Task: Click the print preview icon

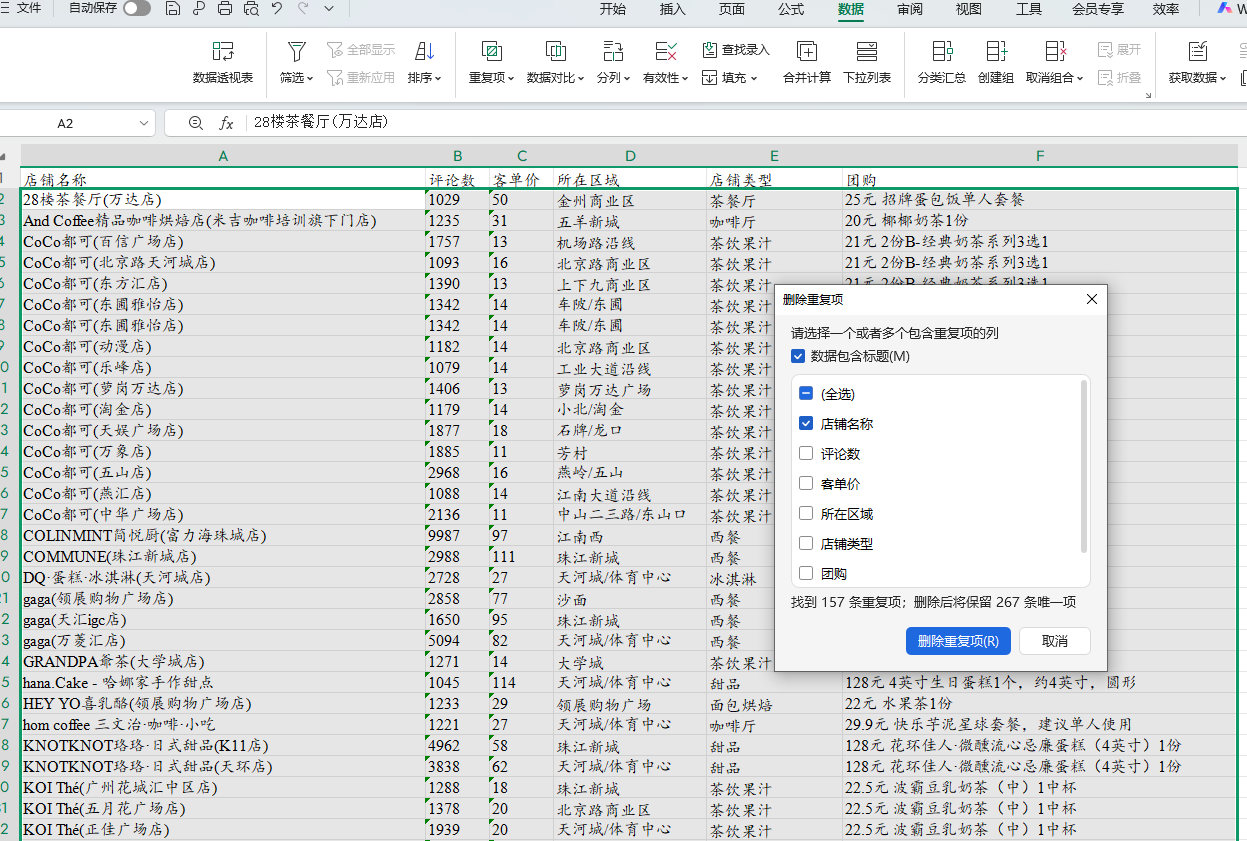Action: tap(250, 9)
